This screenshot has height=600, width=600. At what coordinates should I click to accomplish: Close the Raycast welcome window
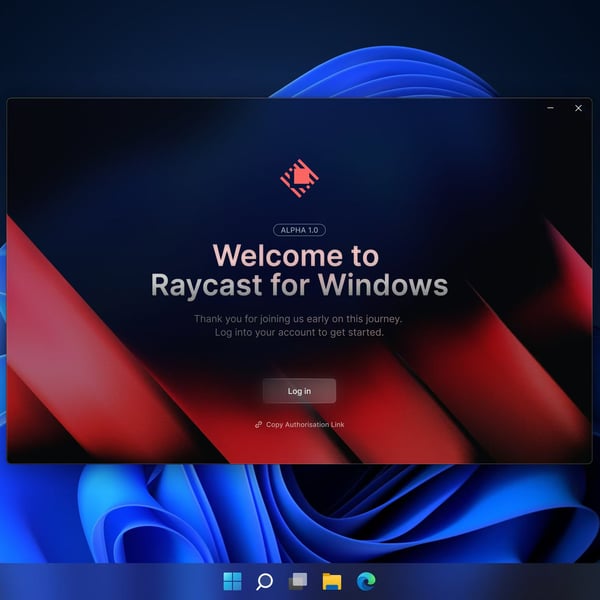pyautogui.click(x=578, y=108)
